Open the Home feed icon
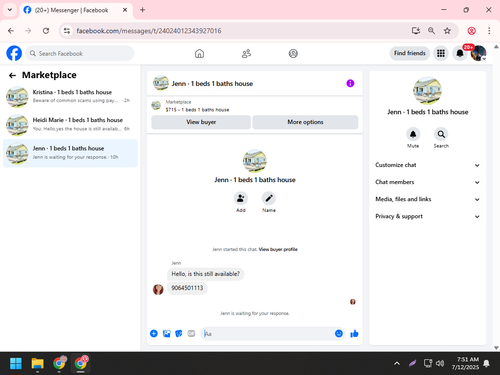The width and height of the screenshot is (500, 375). (x=199, y=53)
